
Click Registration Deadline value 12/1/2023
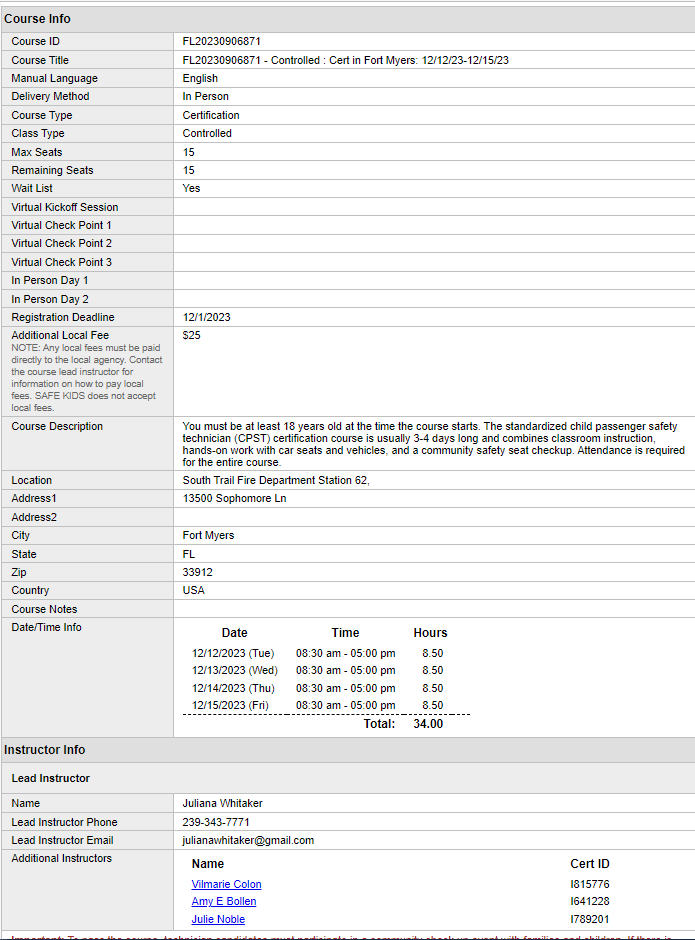206,317
